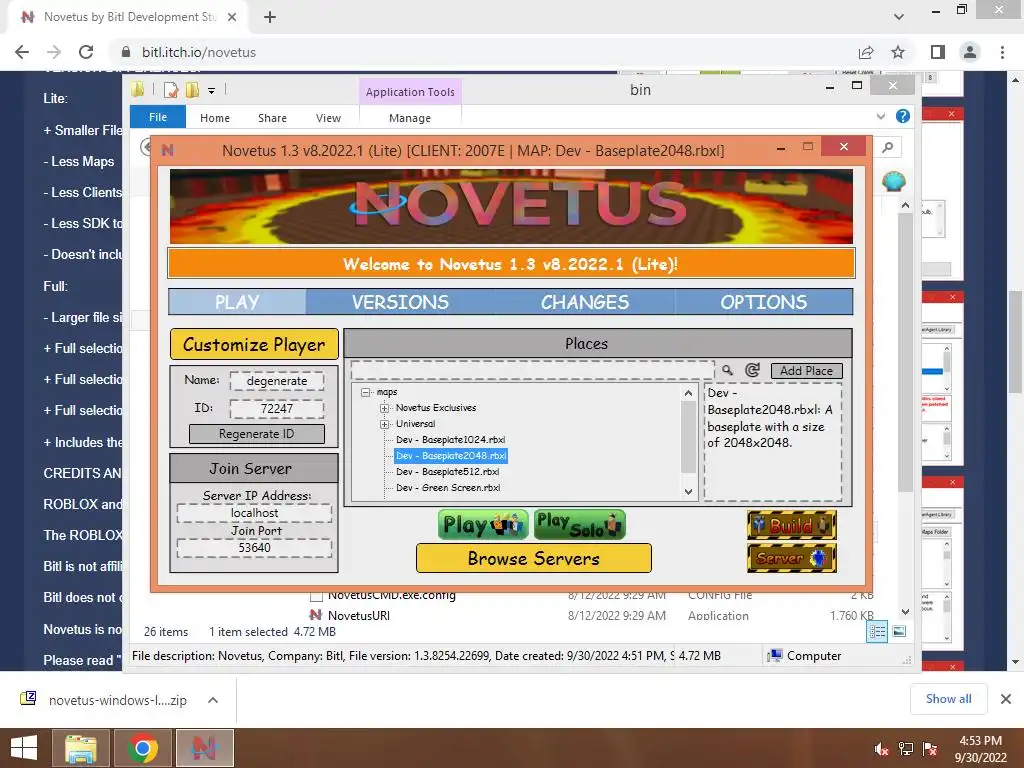Open the Explorer Home ribbon tab

[x=215, y=118]
